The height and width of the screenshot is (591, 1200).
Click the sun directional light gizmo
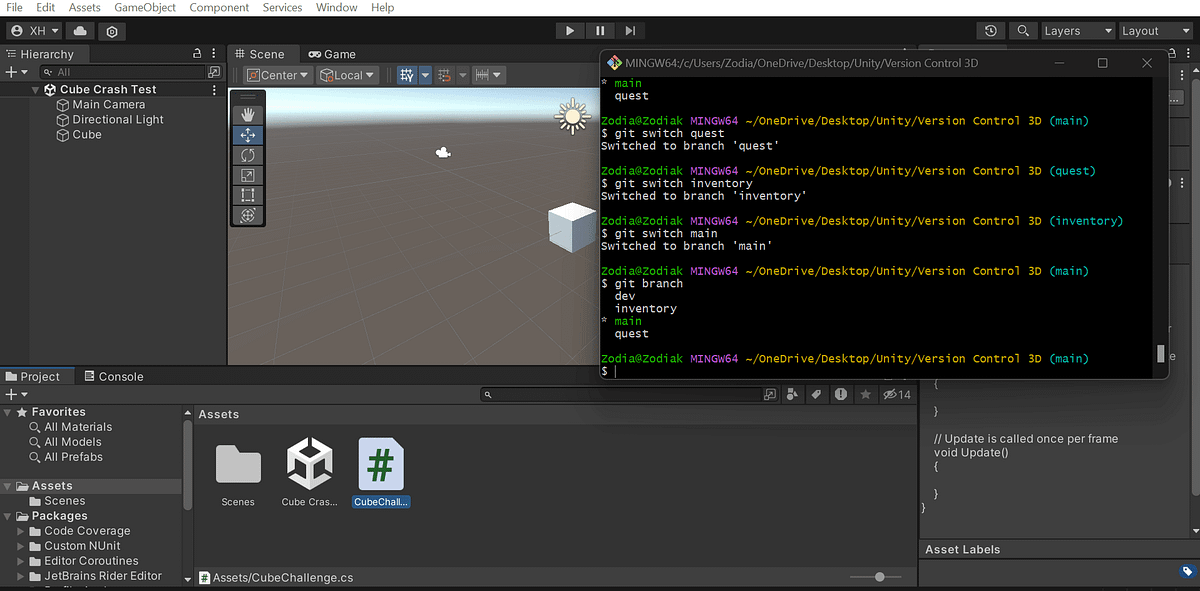[x=572, y=117]
